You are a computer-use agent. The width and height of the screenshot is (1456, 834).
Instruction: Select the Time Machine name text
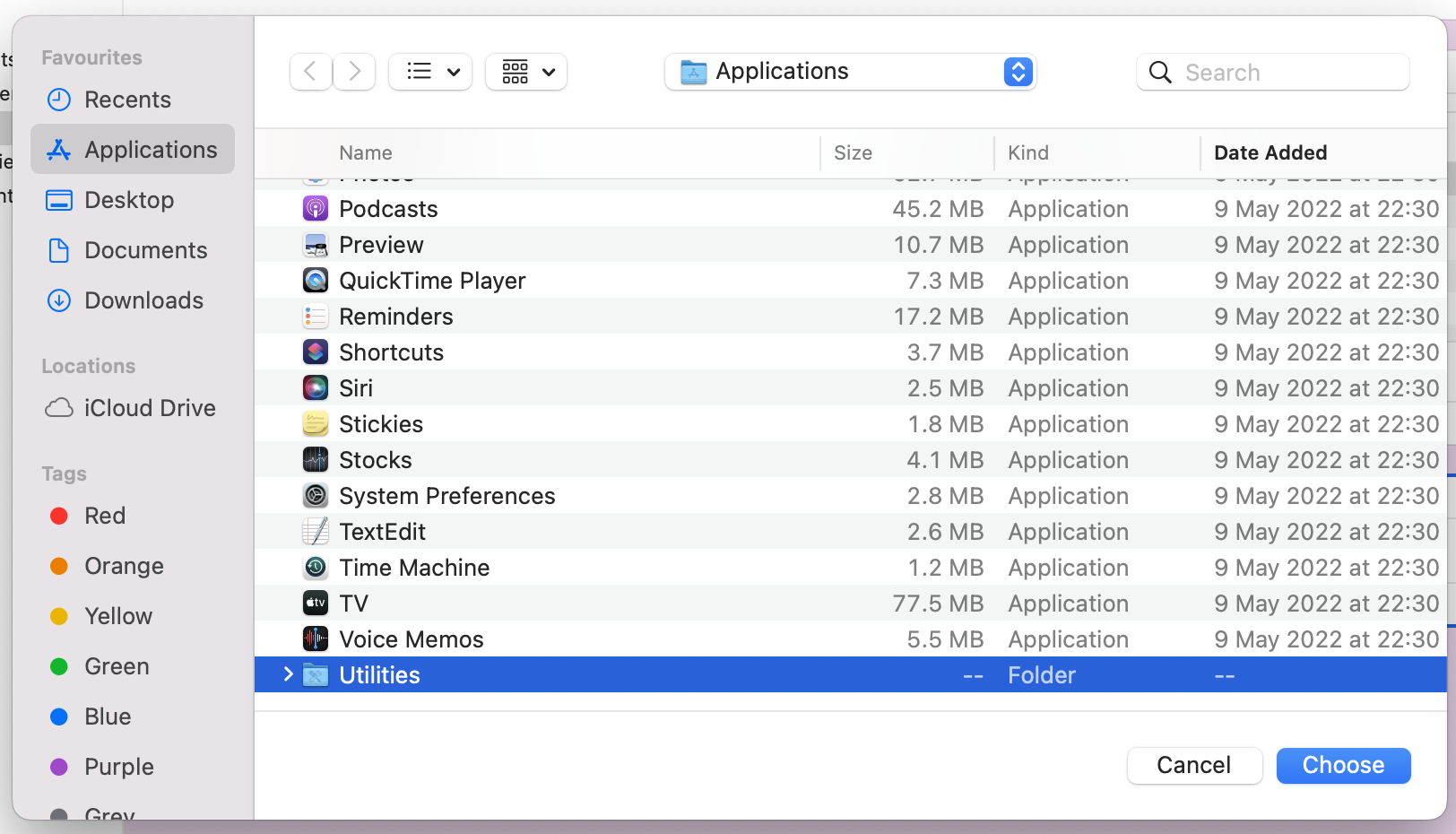(414, 568)
